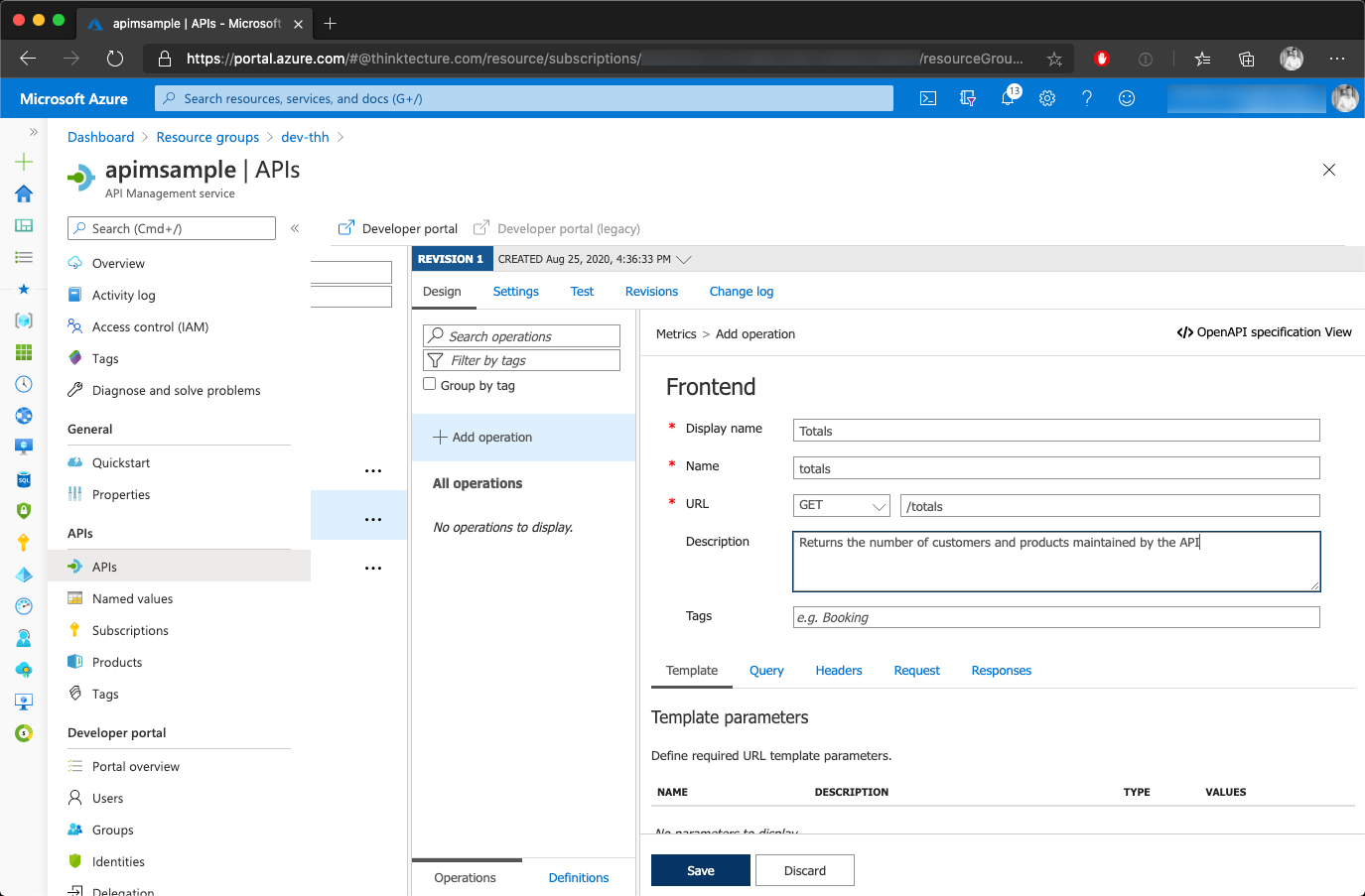Enable the Group by tag checkbox
The height and width of the screenshot is (896, 1365).
click(429, 383)
